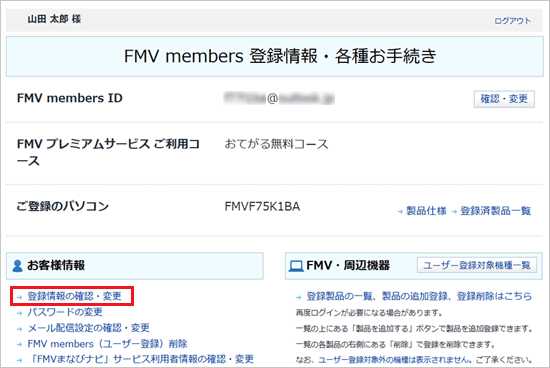Click arrow icon before 登録情報の確認・変更
This screenshot has width=550, height=368.
[x=20, y=297]
